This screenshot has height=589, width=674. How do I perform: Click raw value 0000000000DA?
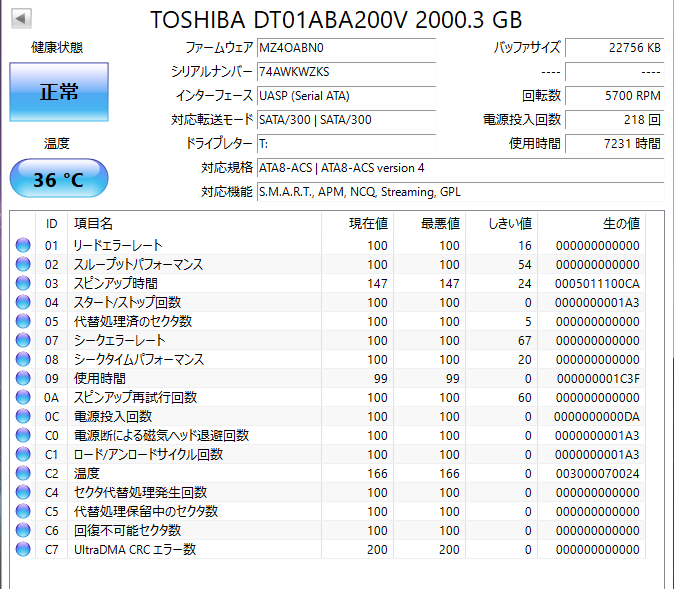click(x=597, y=417)
